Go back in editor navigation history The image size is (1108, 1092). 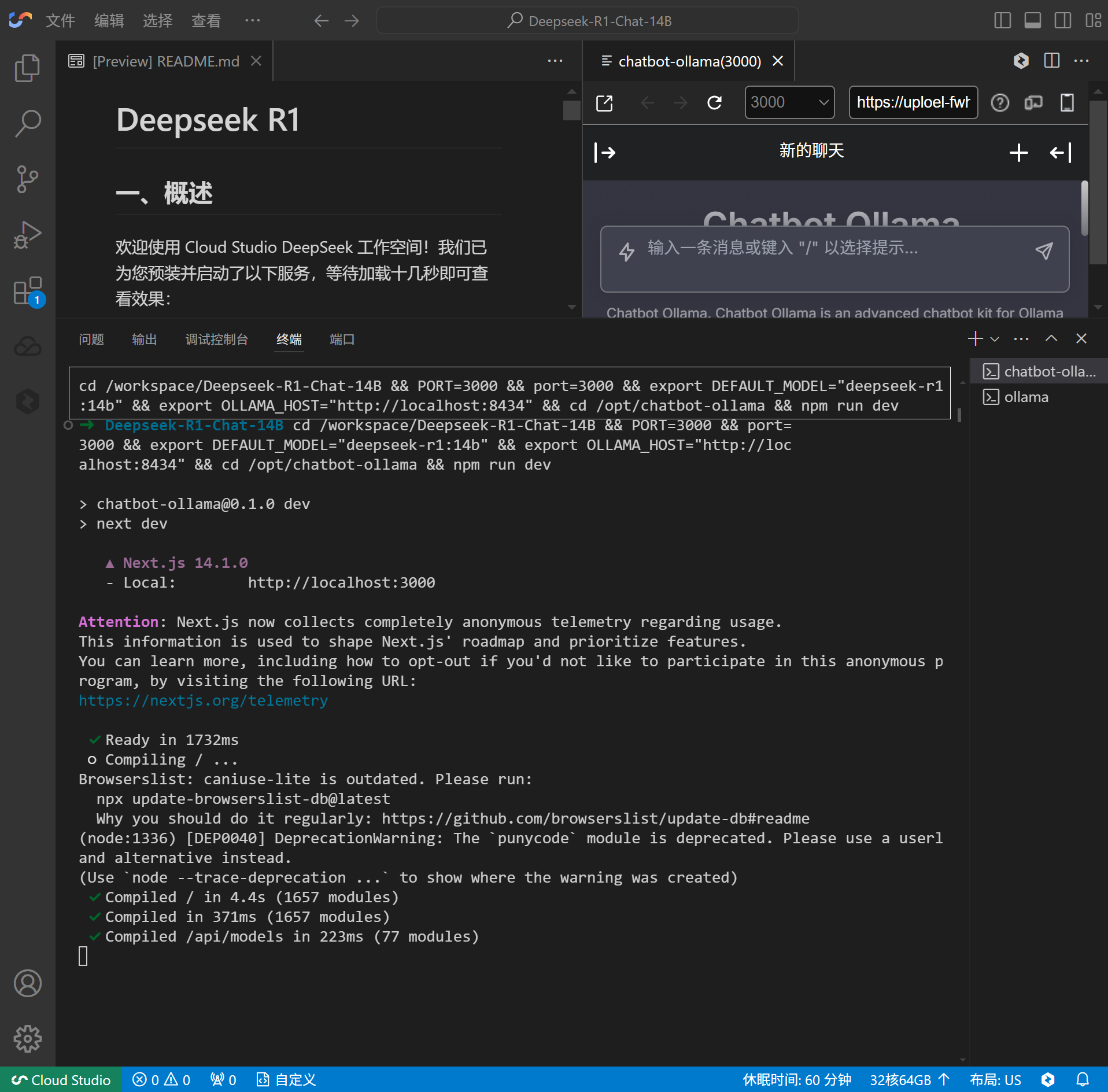(x=322, y=21)
